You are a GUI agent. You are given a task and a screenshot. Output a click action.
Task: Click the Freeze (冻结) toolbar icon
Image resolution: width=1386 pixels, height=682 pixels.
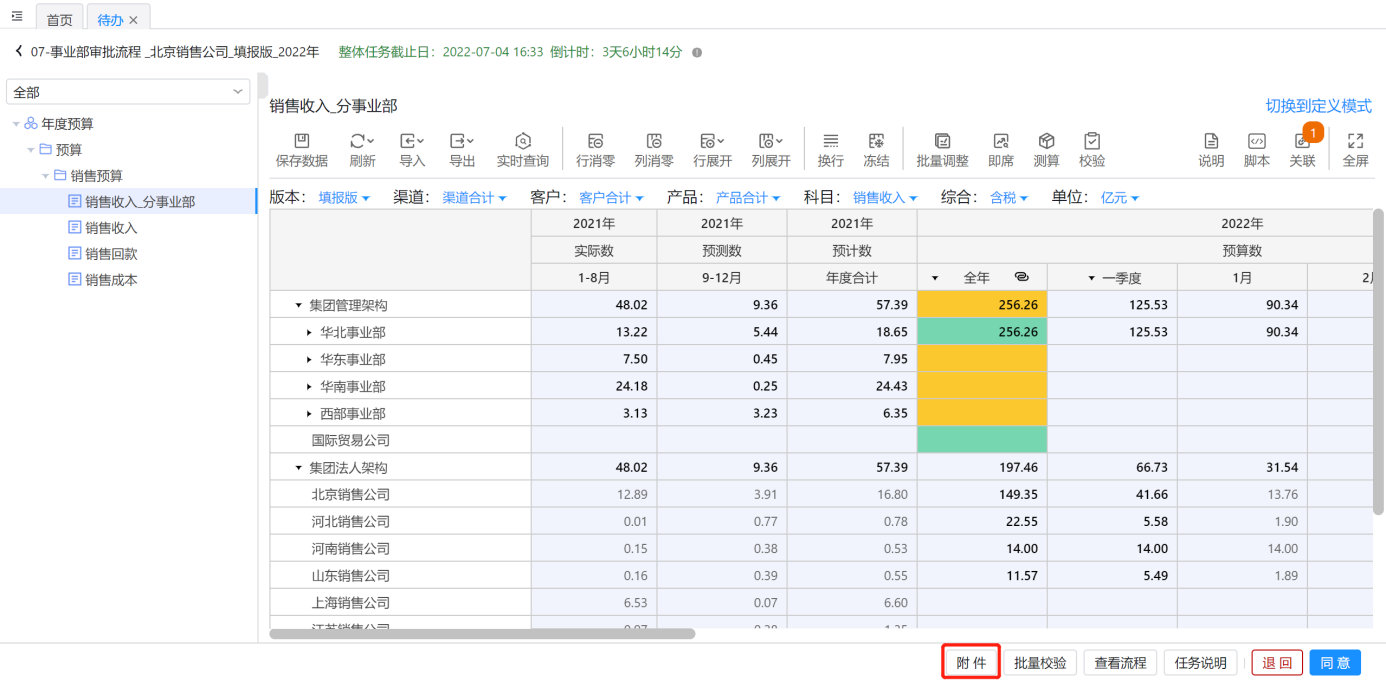(876, 142)
